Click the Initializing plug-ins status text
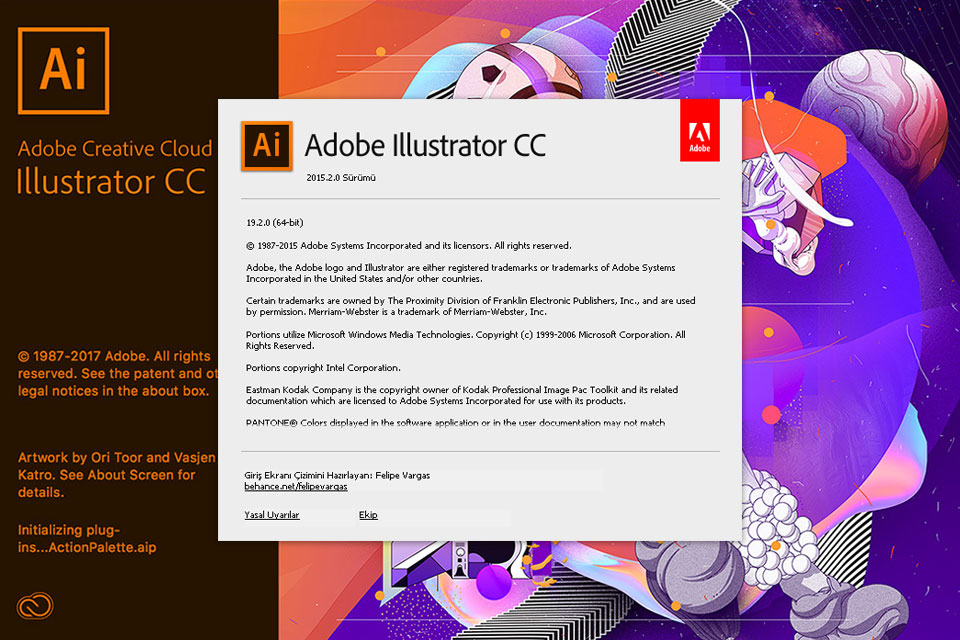Screen dimensions: 960x640 87,538
